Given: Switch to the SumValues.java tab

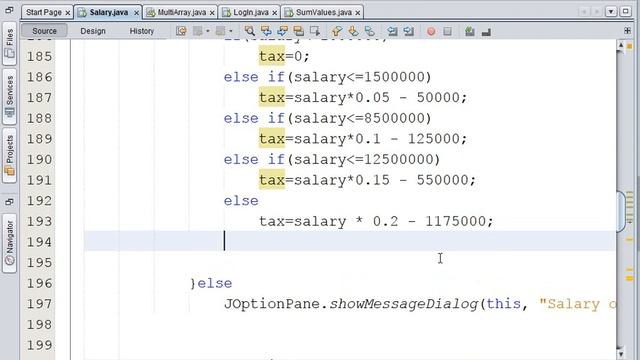Looking at the screenshot, I should [323, 12].
